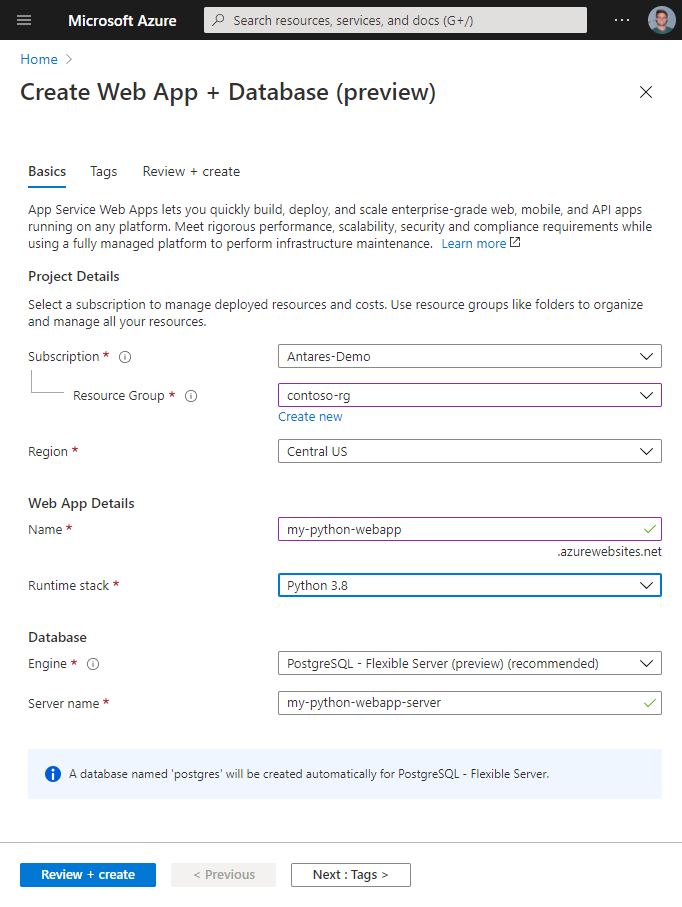Click the Runtime stack label
This screenshot has width=682, height=907.
point(68,585)
